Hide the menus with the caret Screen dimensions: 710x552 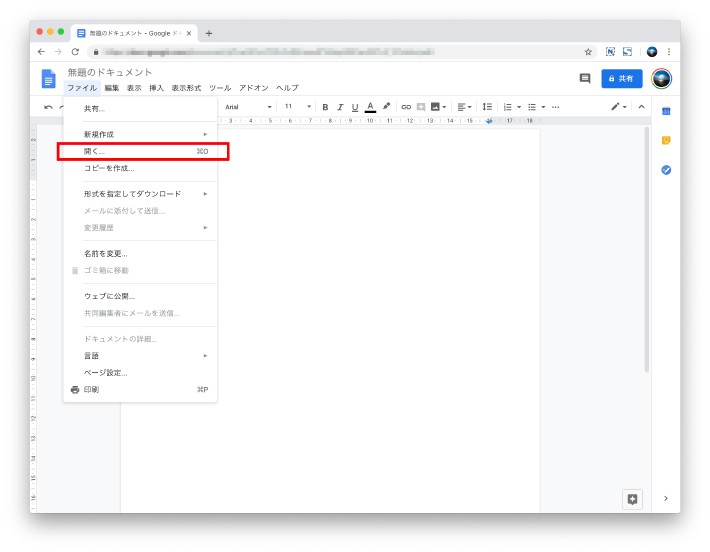tap(641, 107)
